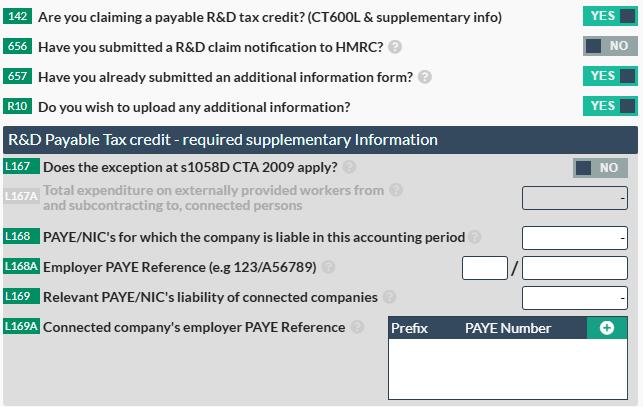643x407 pixels.
Task: Show help for PAYE/NIC's liable this period
Action: point(474,237)
